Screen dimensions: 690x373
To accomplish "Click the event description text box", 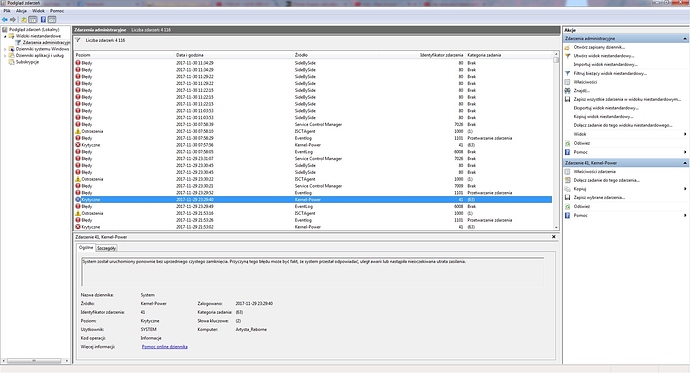I will pyautogui.click(x=312, y=271).
